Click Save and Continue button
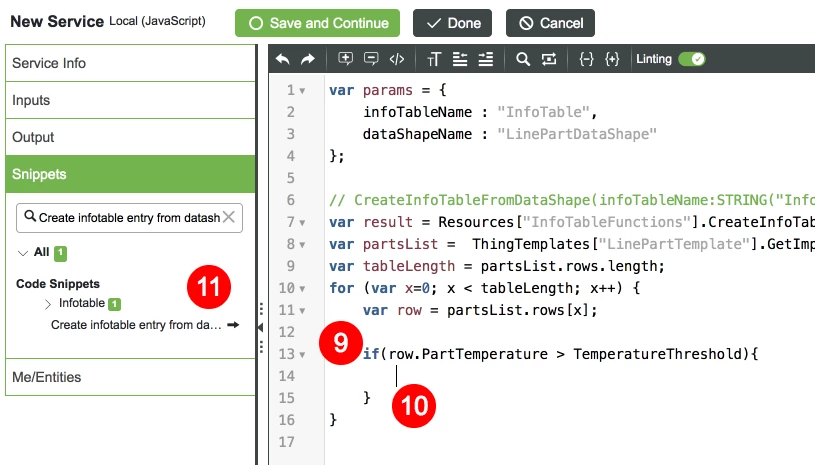 (x=318, y=23)
